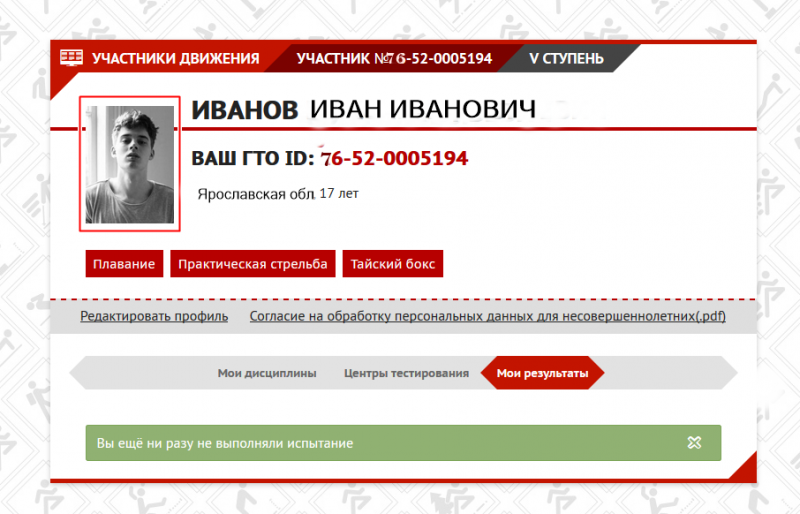800x514 pixels.
Task: Click the Плавание discipline tag
Action: click(x=124, y=264)
